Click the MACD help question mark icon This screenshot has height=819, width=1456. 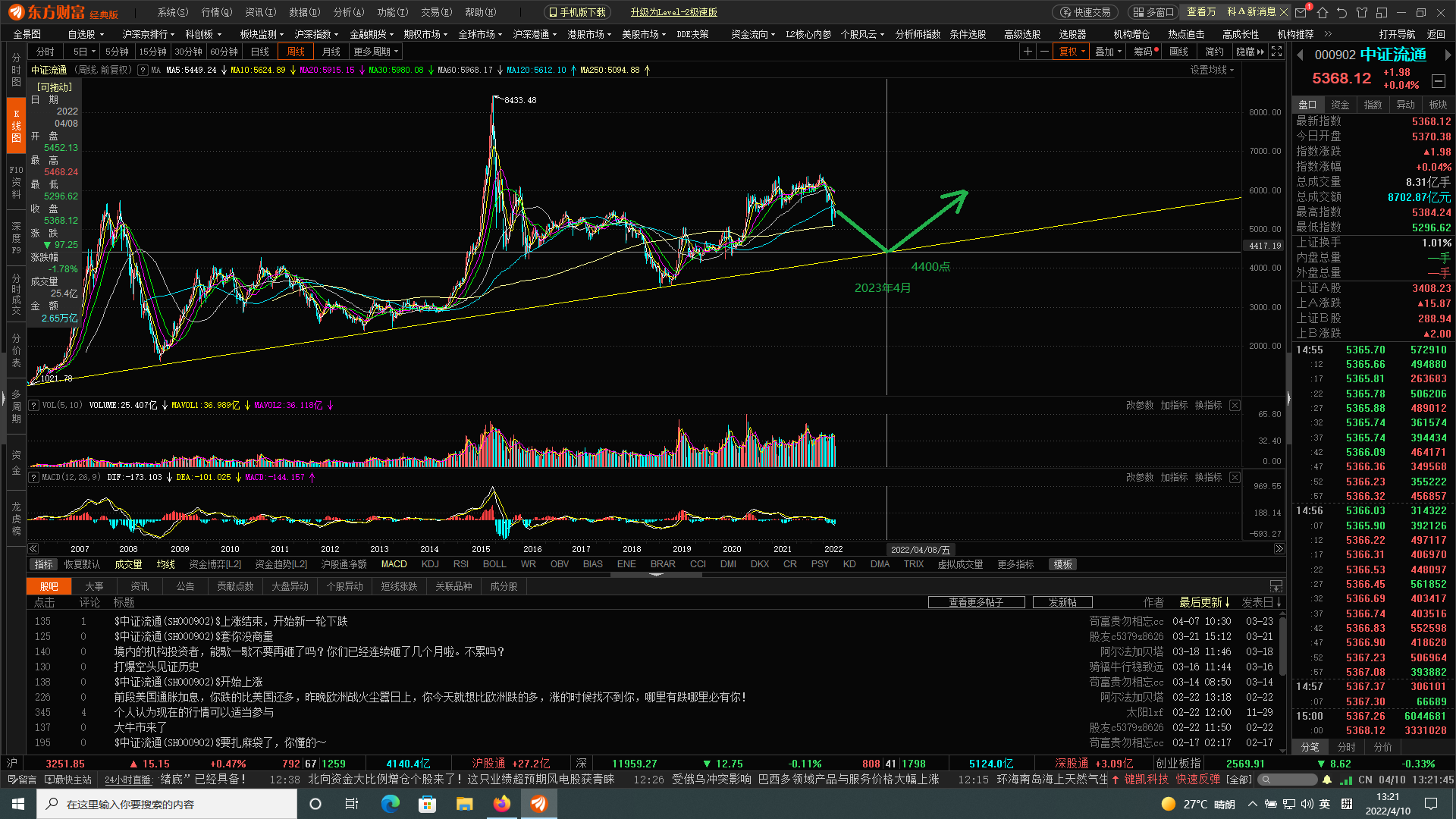click(x=33, y=478)
